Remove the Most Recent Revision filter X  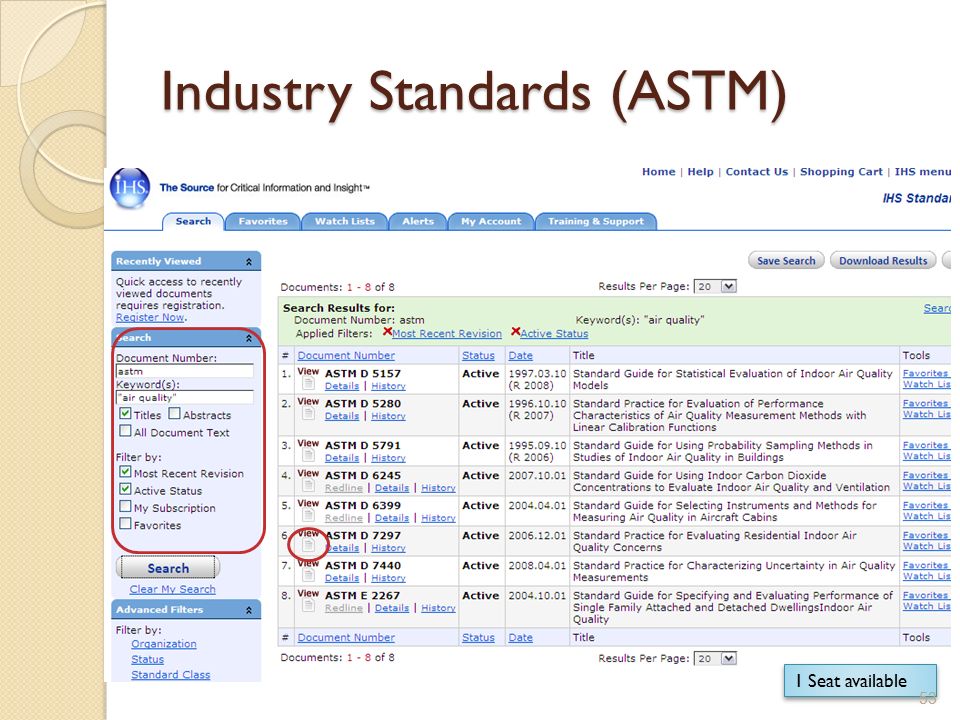click(x=387, y=332)
